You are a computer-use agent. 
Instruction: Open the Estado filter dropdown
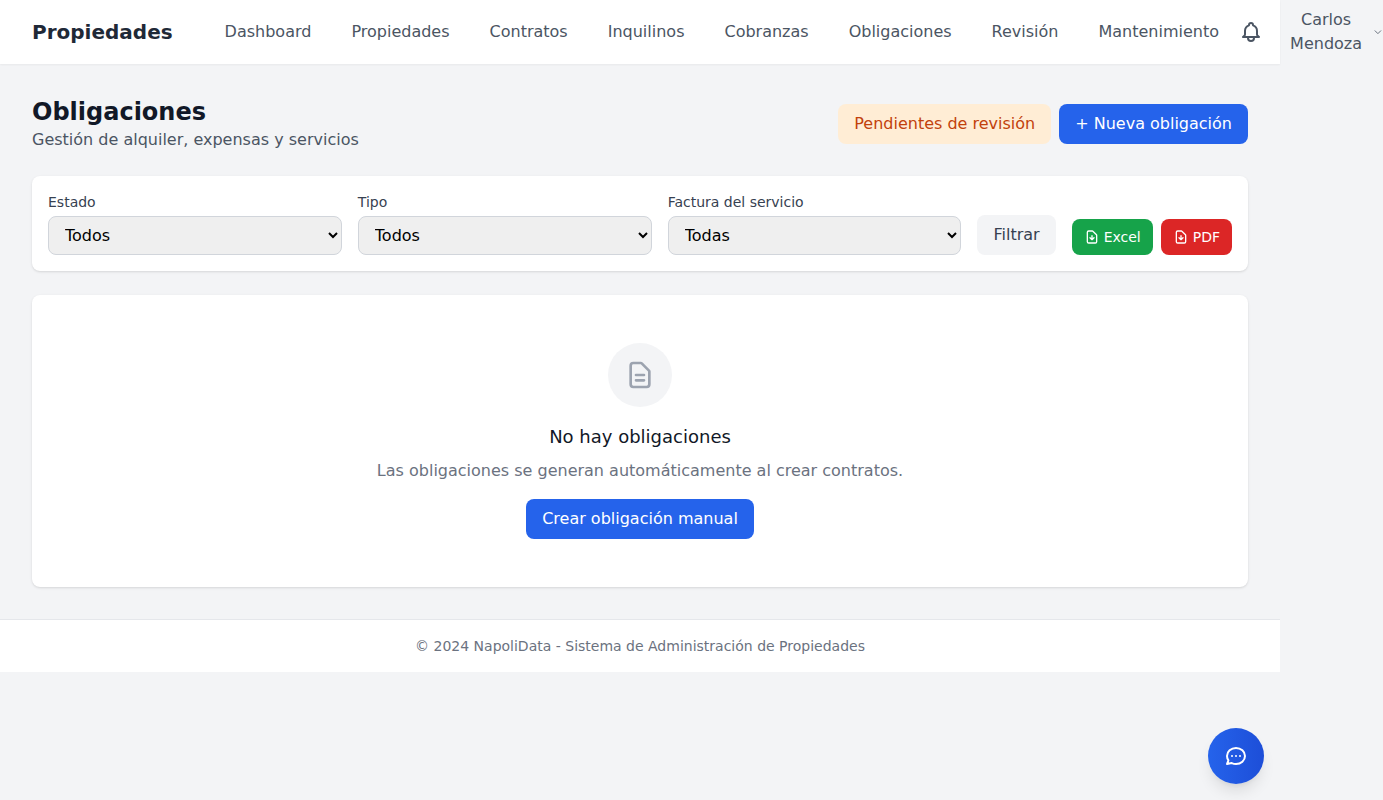[194, 235]
